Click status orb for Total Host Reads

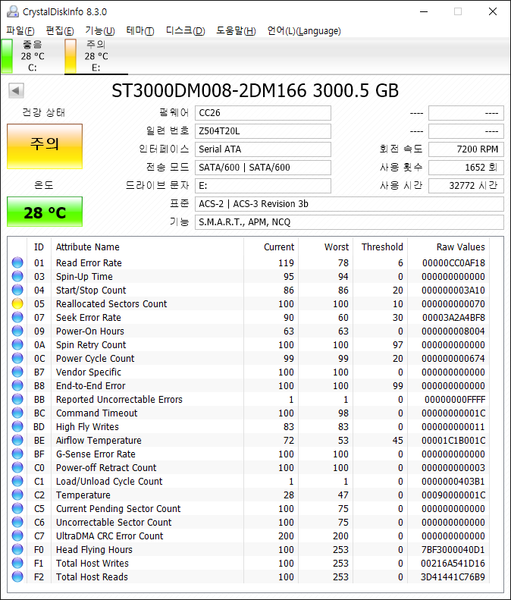(x=17, y=576)
